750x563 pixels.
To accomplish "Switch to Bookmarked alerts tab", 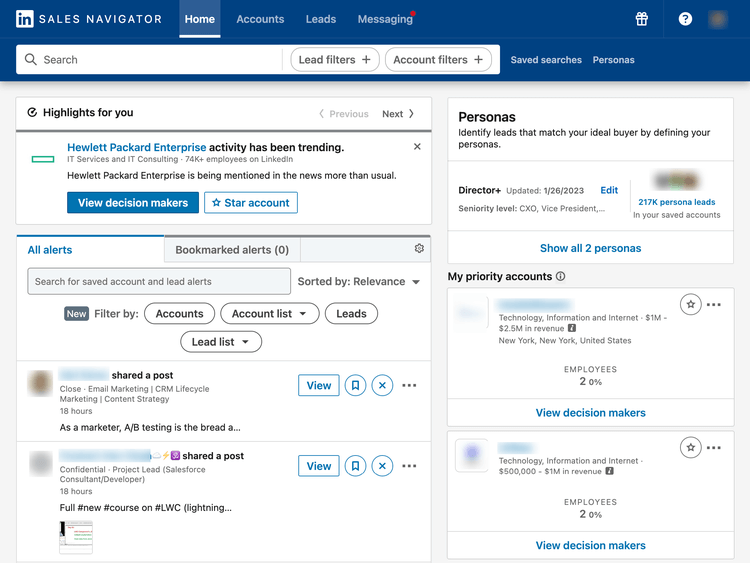I will [x=232, y=250].
